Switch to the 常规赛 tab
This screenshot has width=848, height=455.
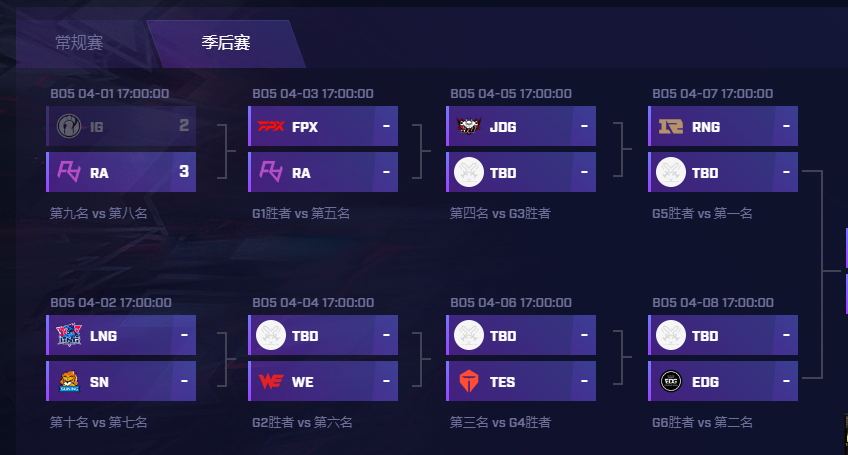coord(79,42)
